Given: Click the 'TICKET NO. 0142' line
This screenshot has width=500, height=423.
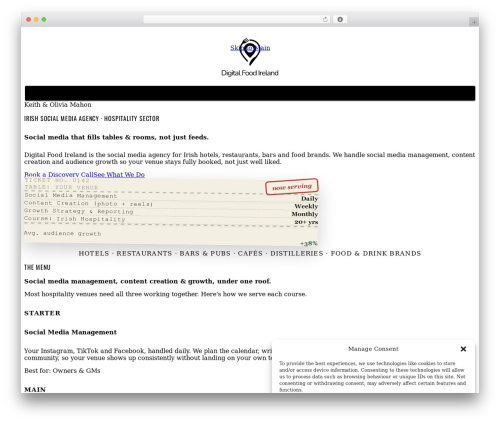Looking at the screenshot, I should click(57, 180).
